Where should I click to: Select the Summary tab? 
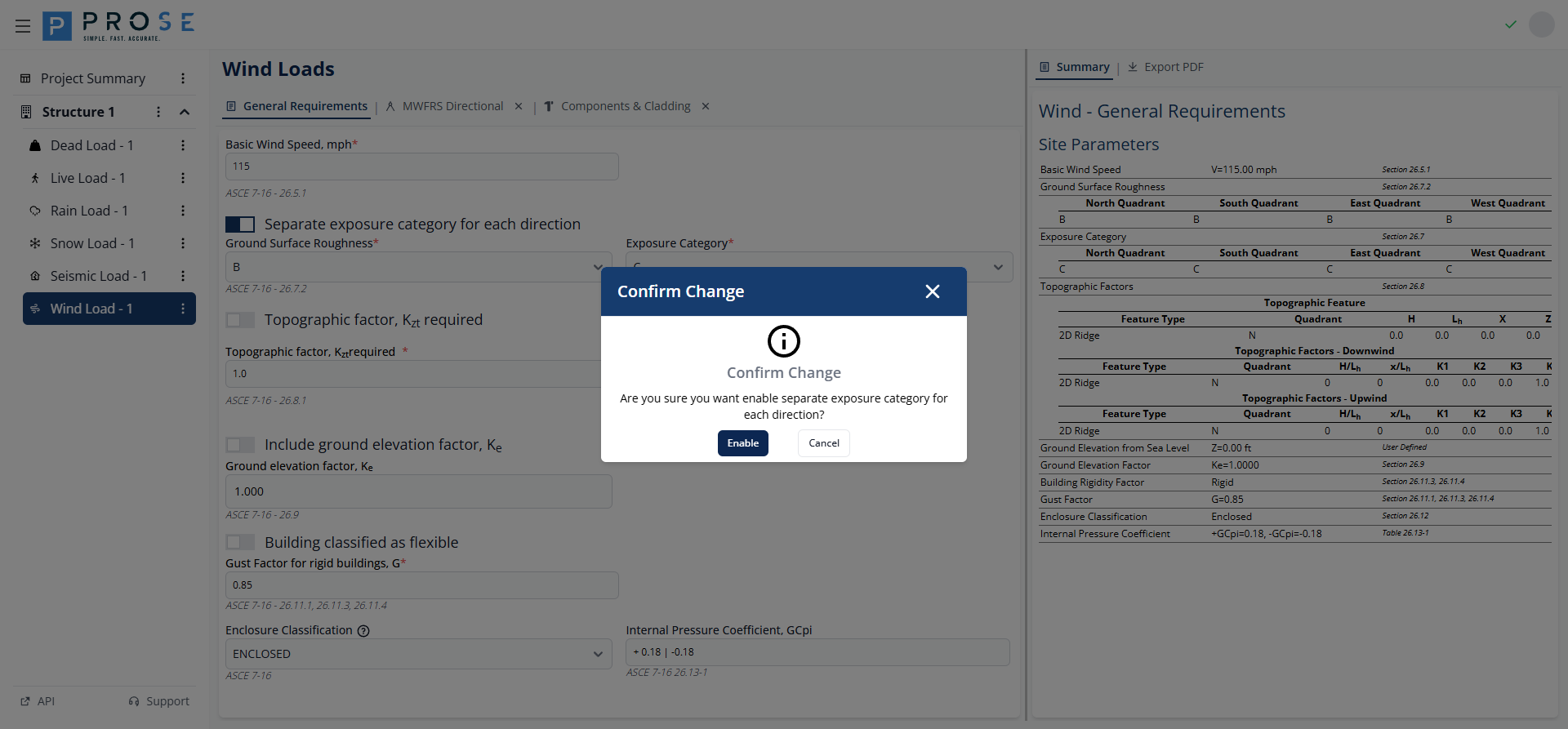[x=1075, y=67]
